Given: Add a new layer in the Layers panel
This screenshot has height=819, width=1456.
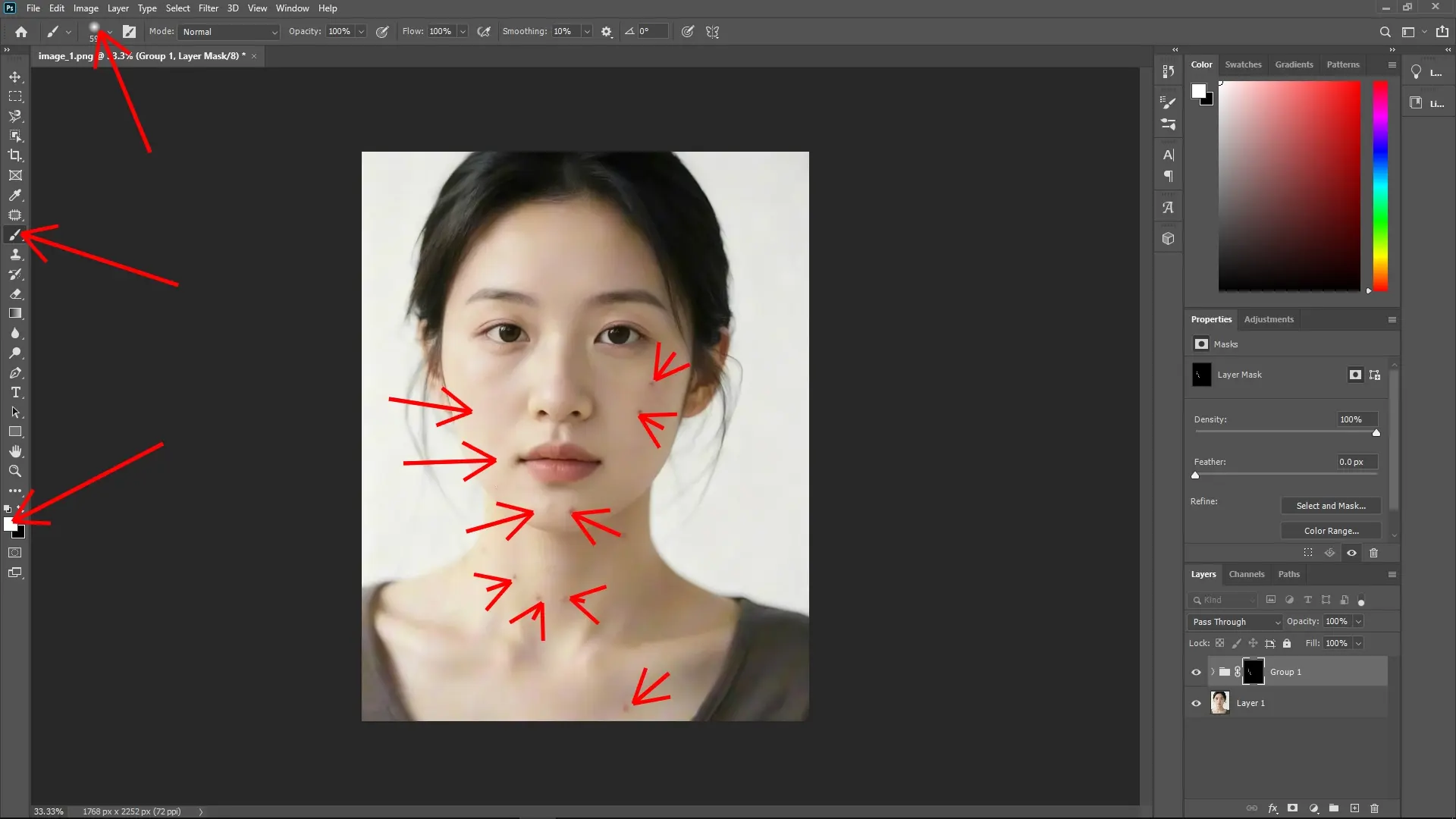Looking at the screenshot, I should (x=1355, y=808).
